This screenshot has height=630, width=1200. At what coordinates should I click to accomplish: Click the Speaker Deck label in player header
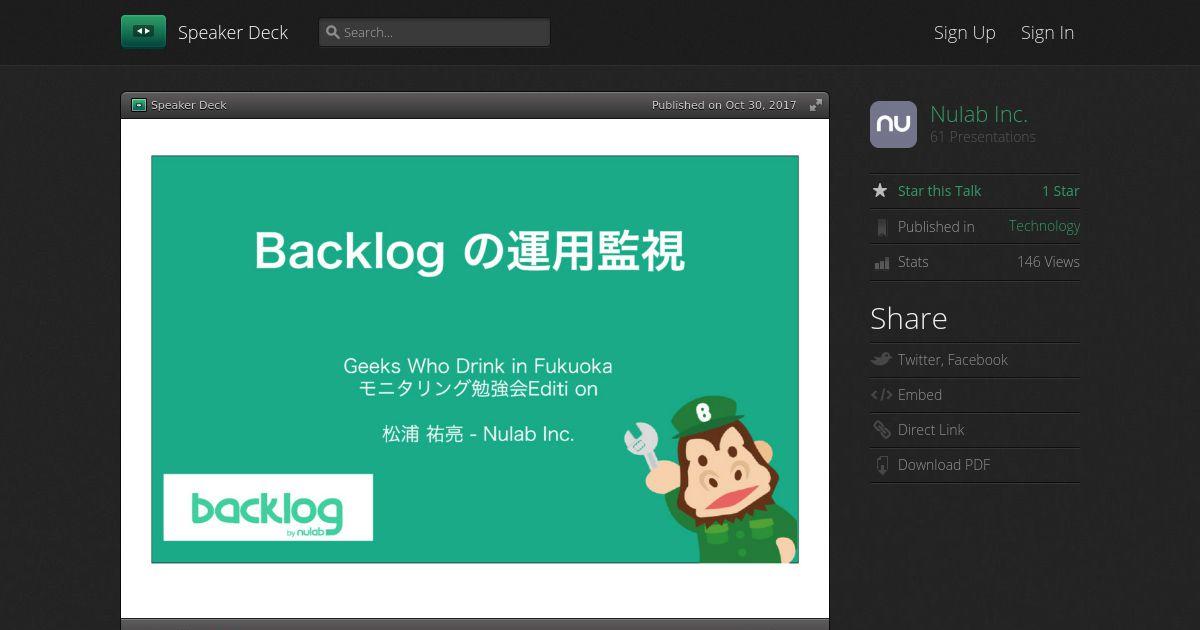pyautogui.click(x=189, y=105)
